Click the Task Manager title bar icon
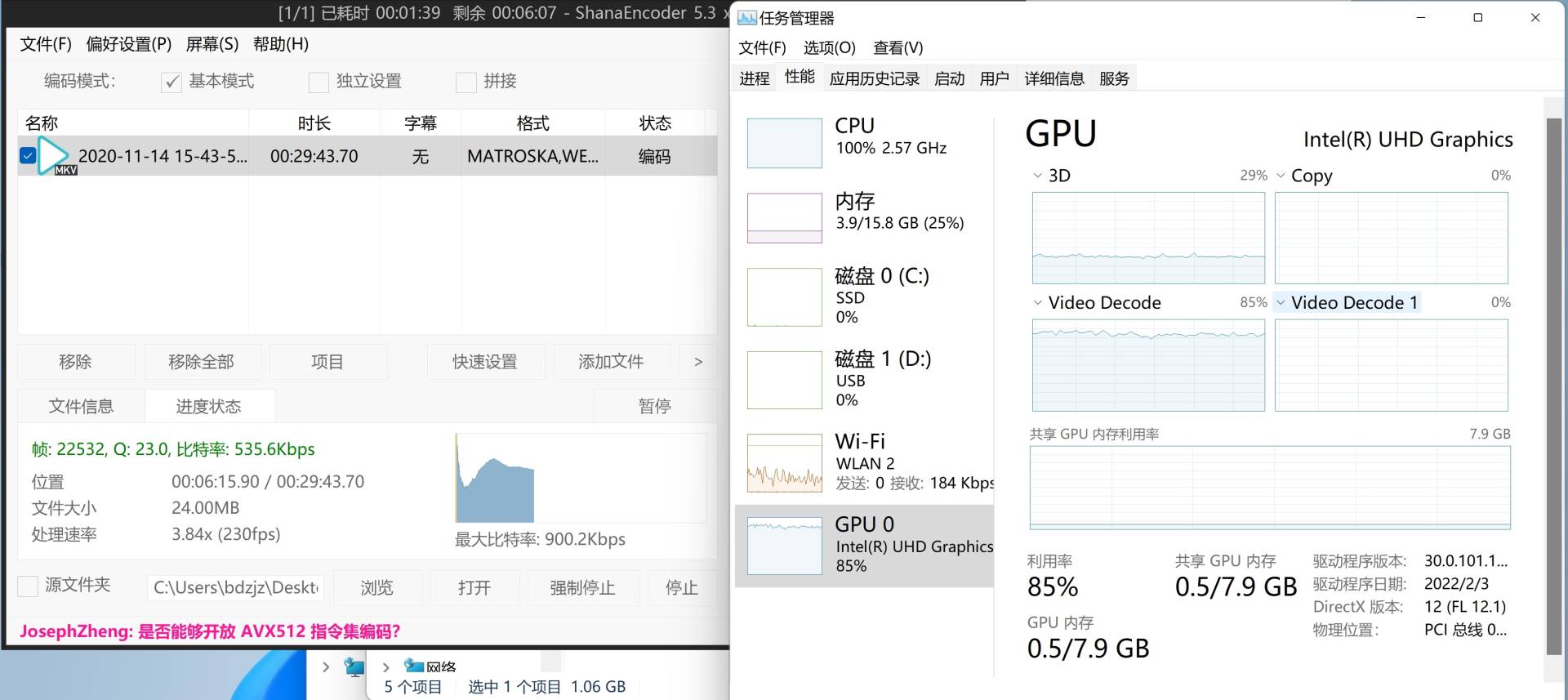This screenshot has height=700, width=1568. point(746,17)
